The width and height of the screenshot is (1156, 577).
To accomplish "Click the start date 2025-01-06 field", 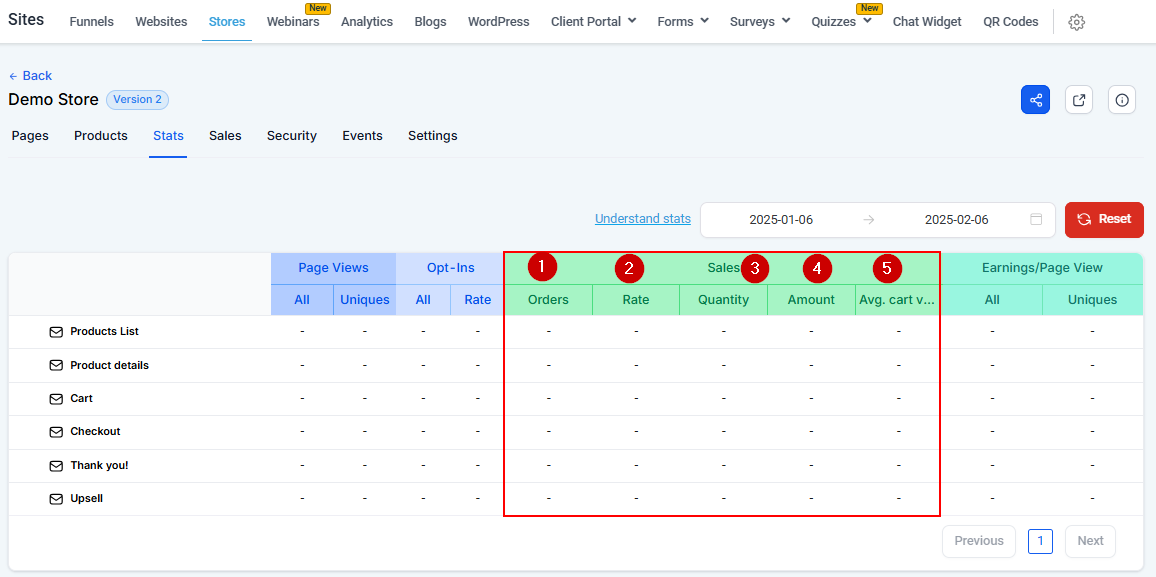I will 781,220.
